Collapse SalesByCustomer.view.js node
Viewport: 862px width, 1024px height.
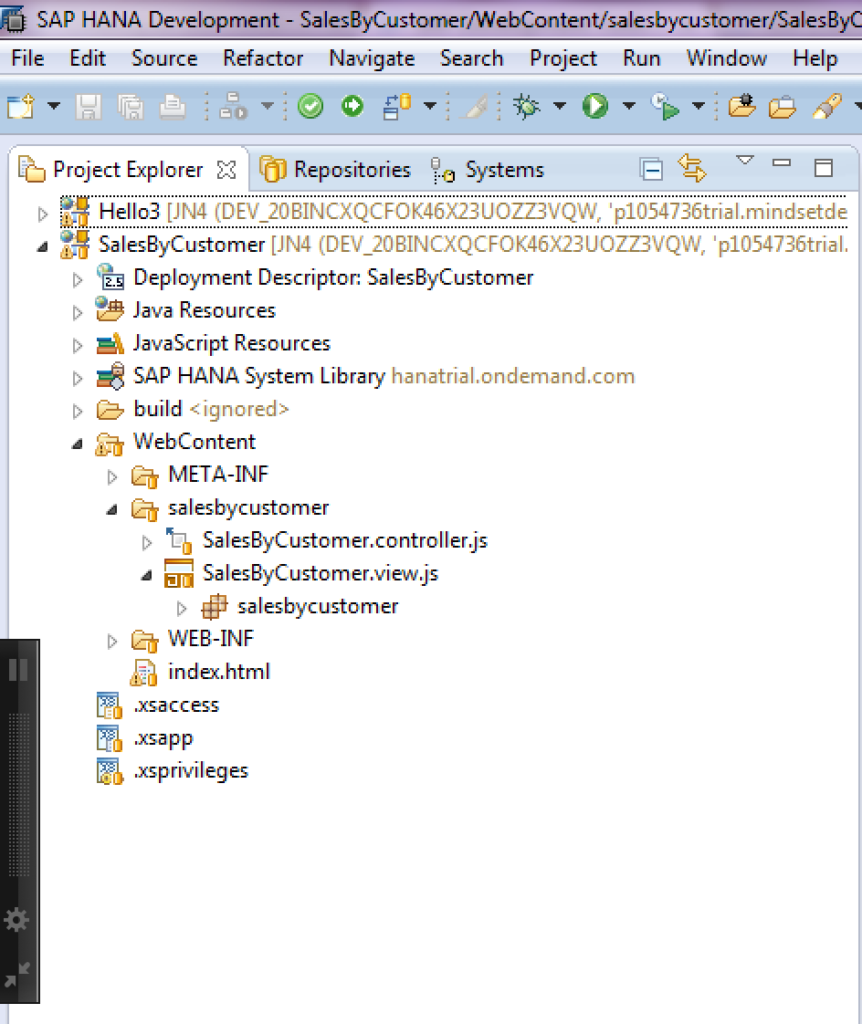[x=146, y=575]
